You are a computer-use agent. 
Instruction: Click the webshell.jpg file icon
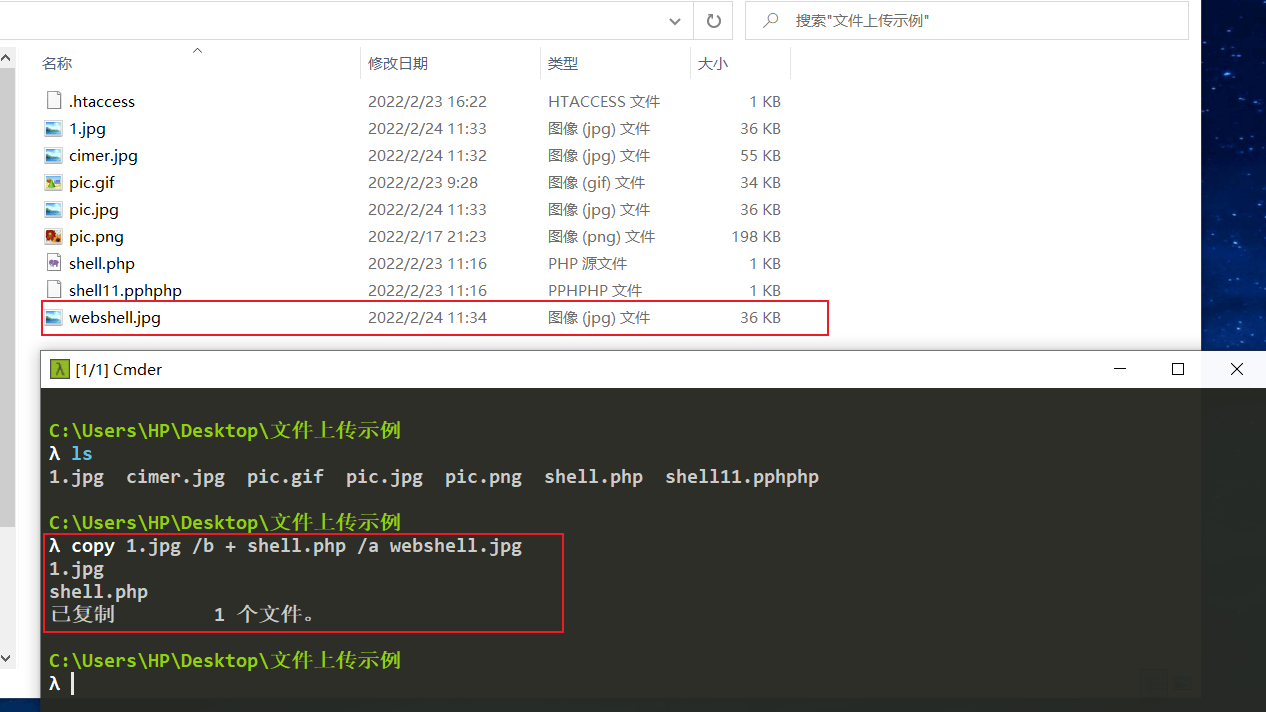point(54,317)
